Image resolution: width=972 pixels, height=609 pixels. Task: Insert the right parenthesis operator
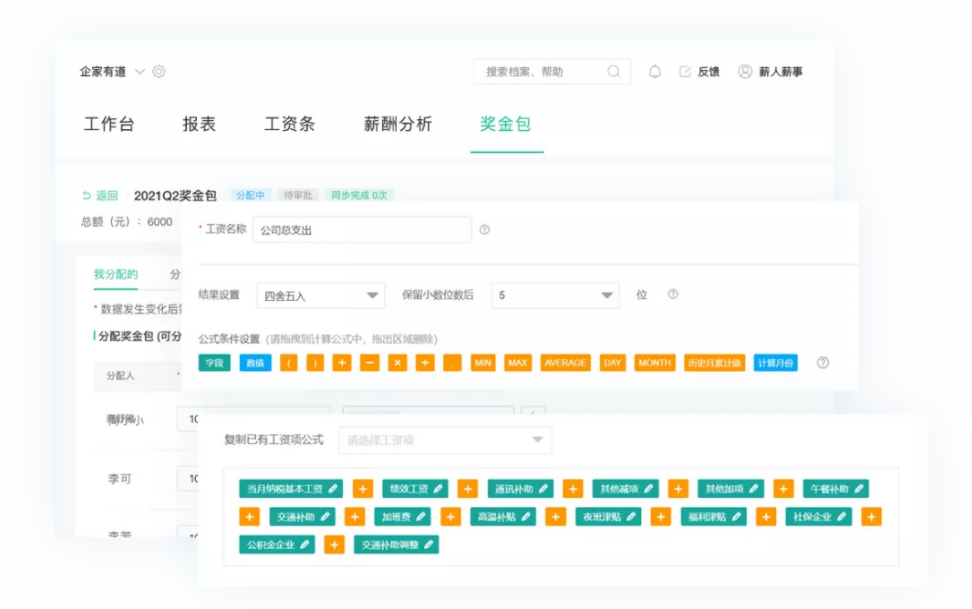pos(315,363)
